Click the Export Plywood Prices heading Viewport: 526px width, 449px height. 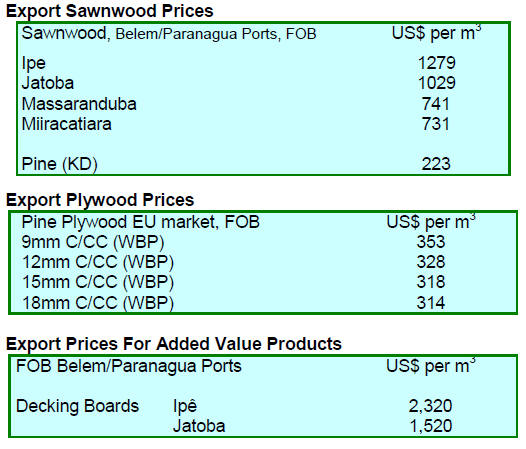click(100, 200)
